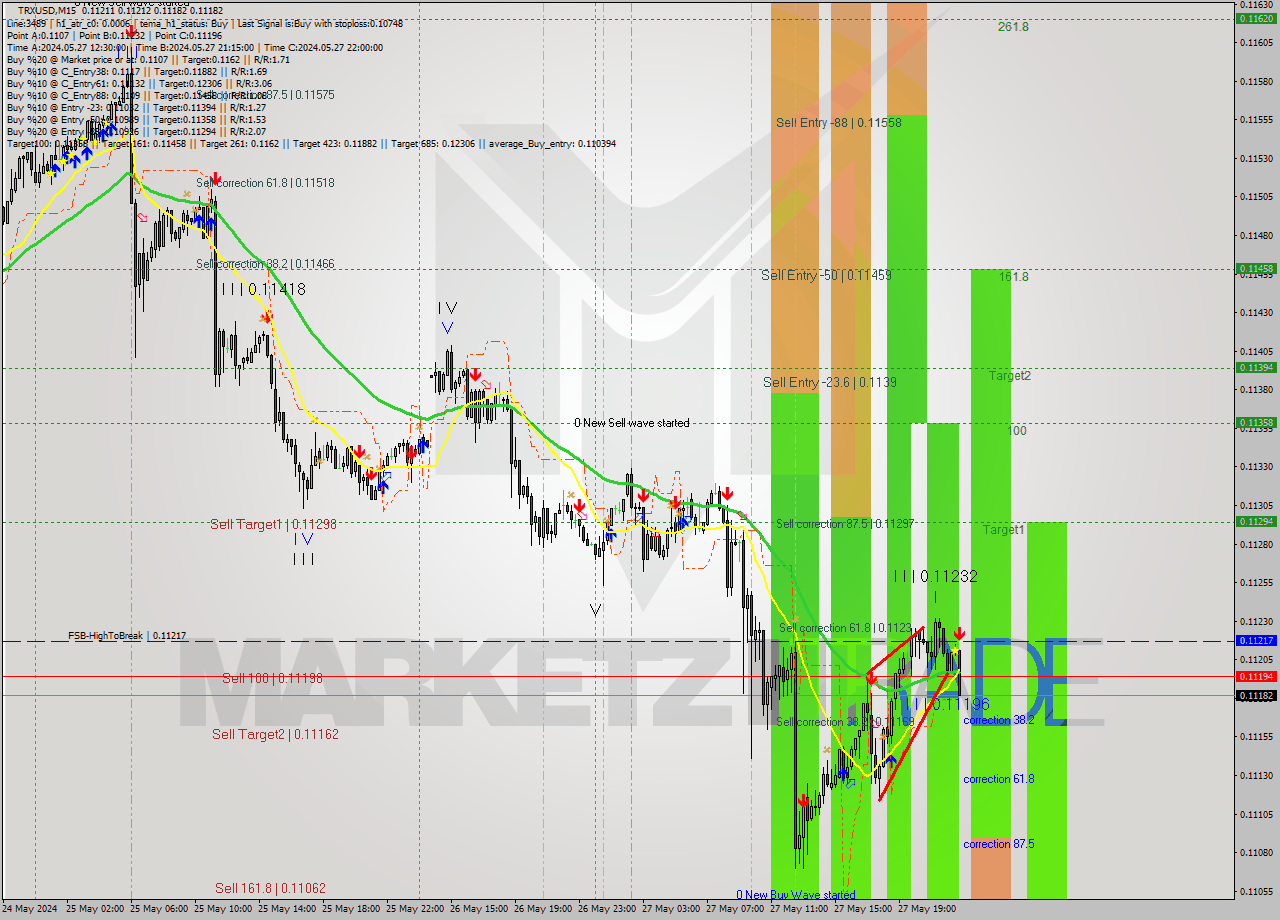Viewport: 1280px width, 920px height.
Task: Click the '26 May 23:00' time axis label
Action: coord(609,909)
